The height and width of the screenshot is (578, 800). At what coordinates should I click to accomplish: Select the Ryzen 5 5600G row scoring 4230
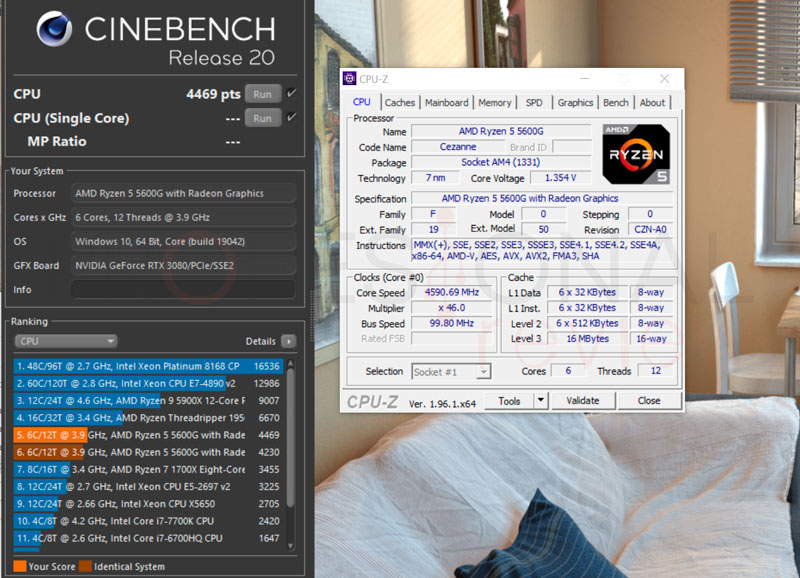(148, 452)
